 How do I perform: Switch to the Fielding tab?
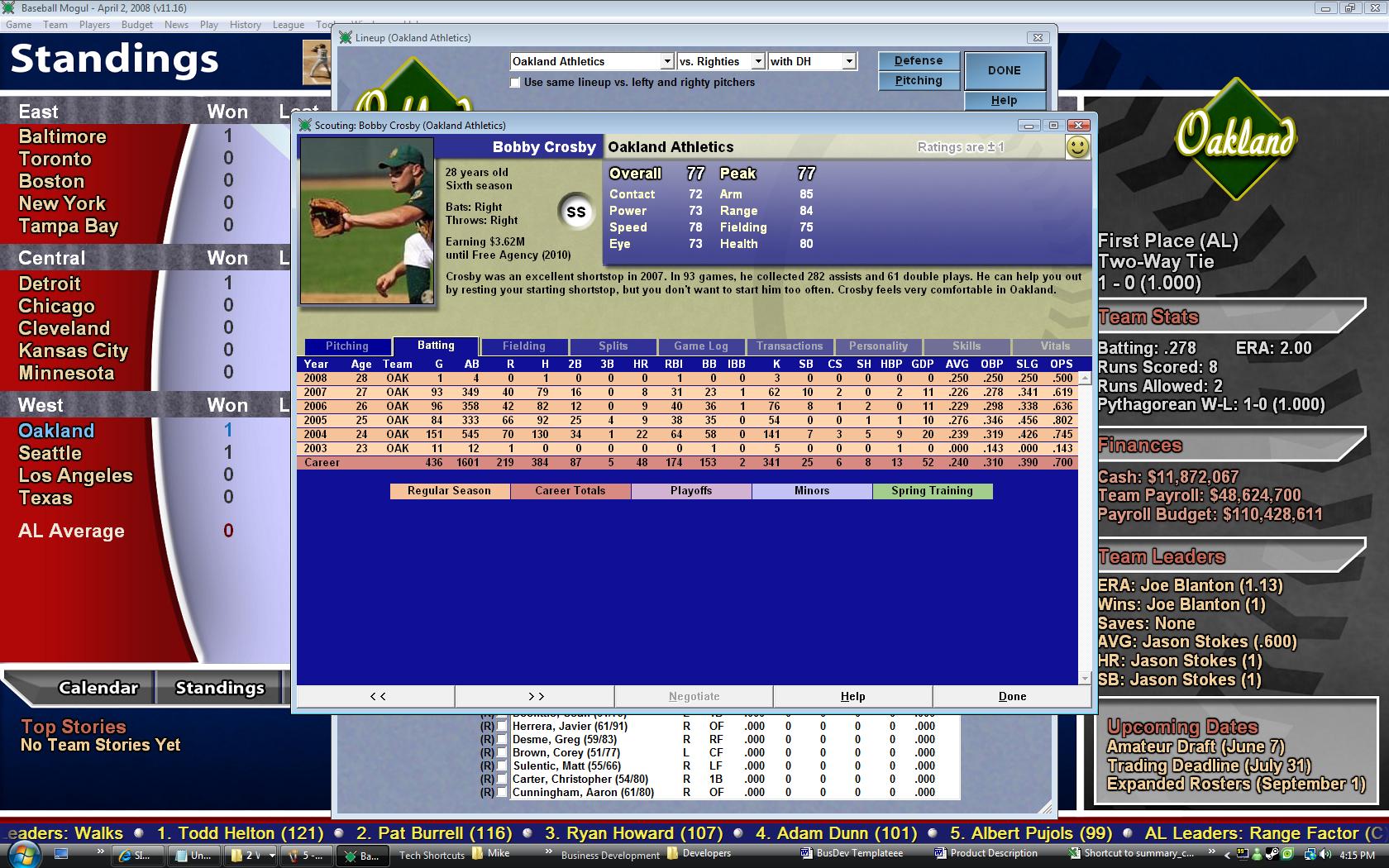[x=523, y=346]
